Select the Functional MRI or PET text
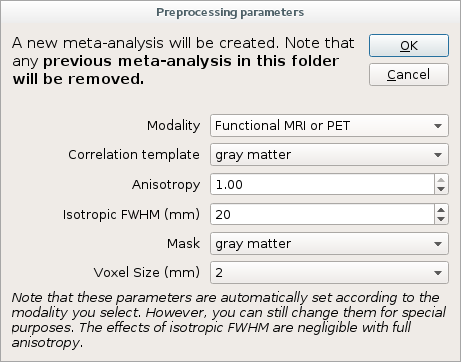Screen dimensions: 461x362 click(282, 126)
